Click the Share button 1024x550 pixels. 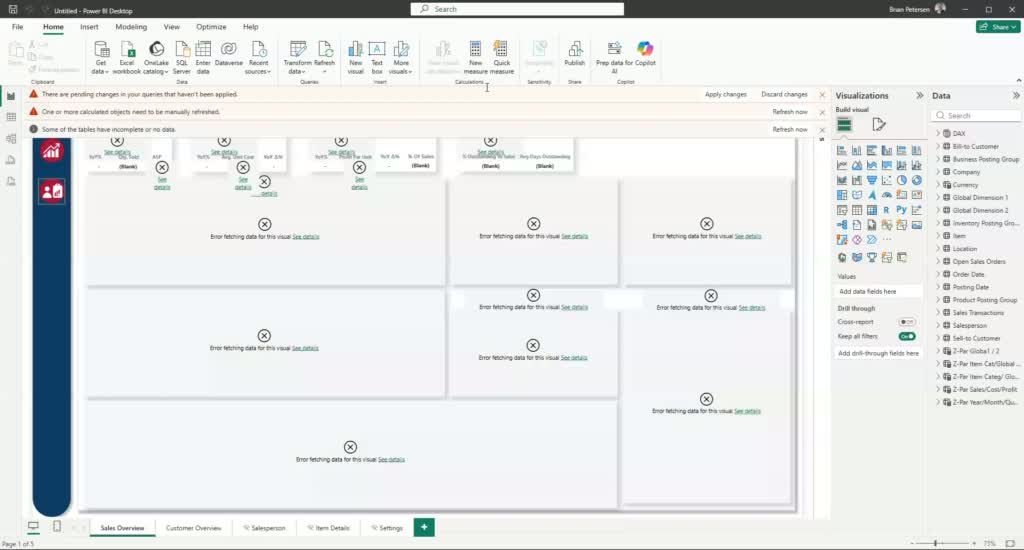pos(998,27)
